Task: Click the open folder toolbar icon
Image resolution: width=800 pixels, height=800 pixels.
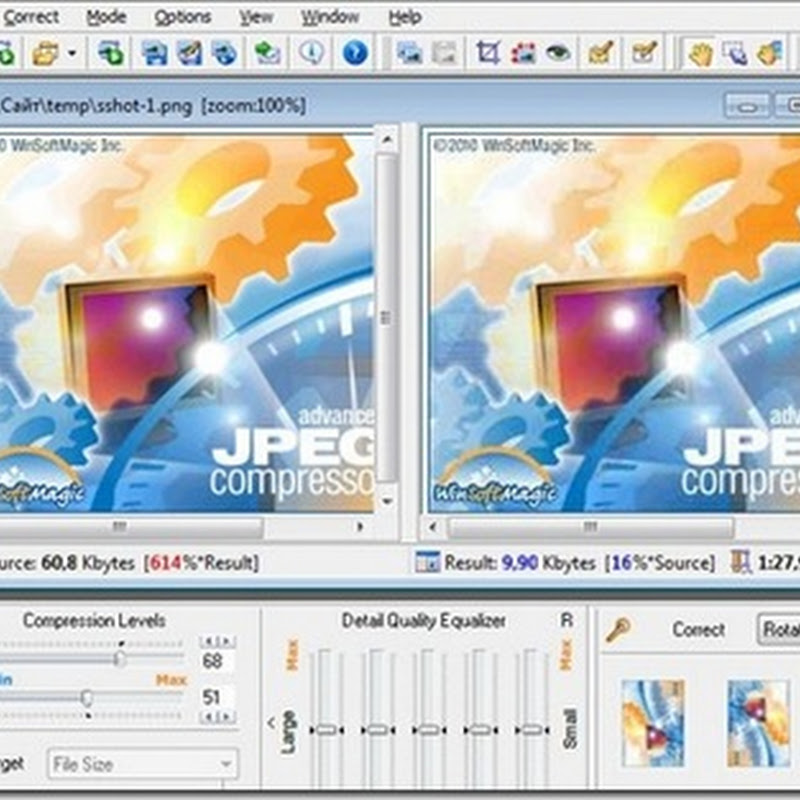Action: point(45,53)
